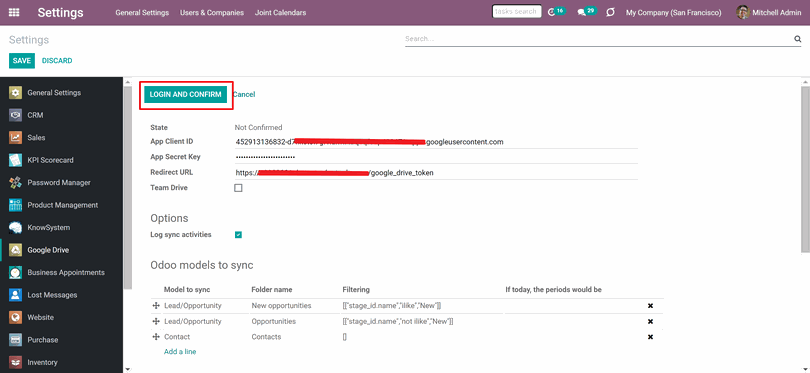Click the Product Management sidebar icon
Screen dimensions: 810x373
tap(15, 205)
